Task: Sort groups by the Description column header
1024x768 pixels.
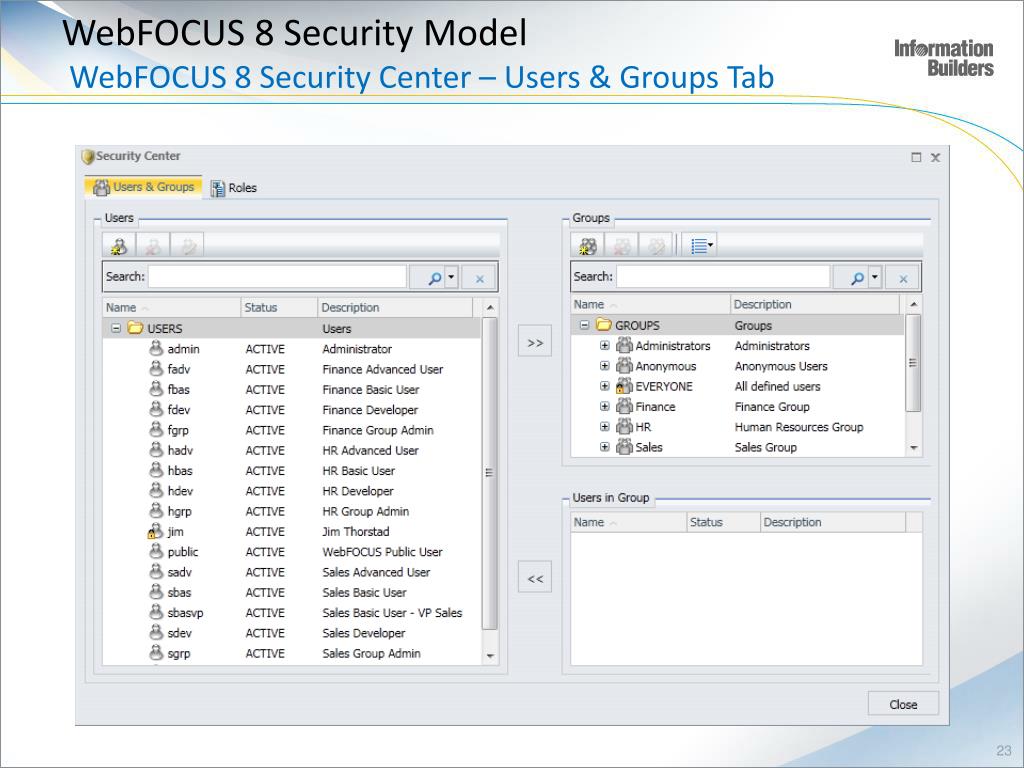Action: (x=814, y=304)
